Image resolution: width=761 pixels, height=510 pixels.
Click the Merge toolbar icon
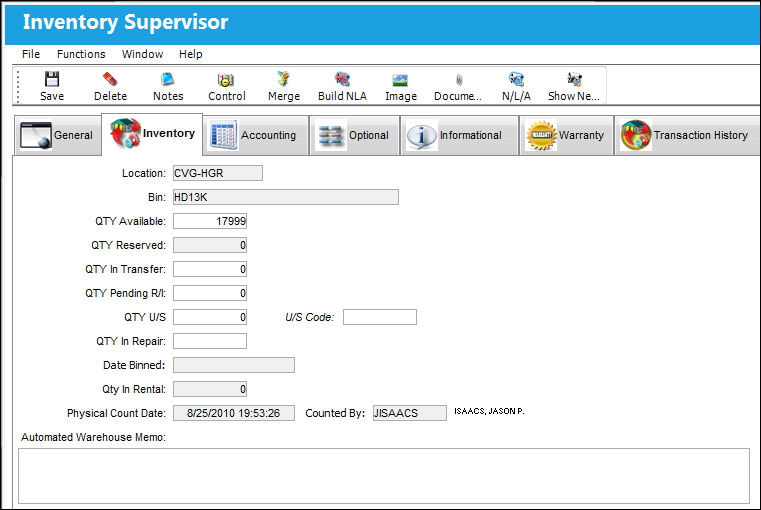point(284,79)
